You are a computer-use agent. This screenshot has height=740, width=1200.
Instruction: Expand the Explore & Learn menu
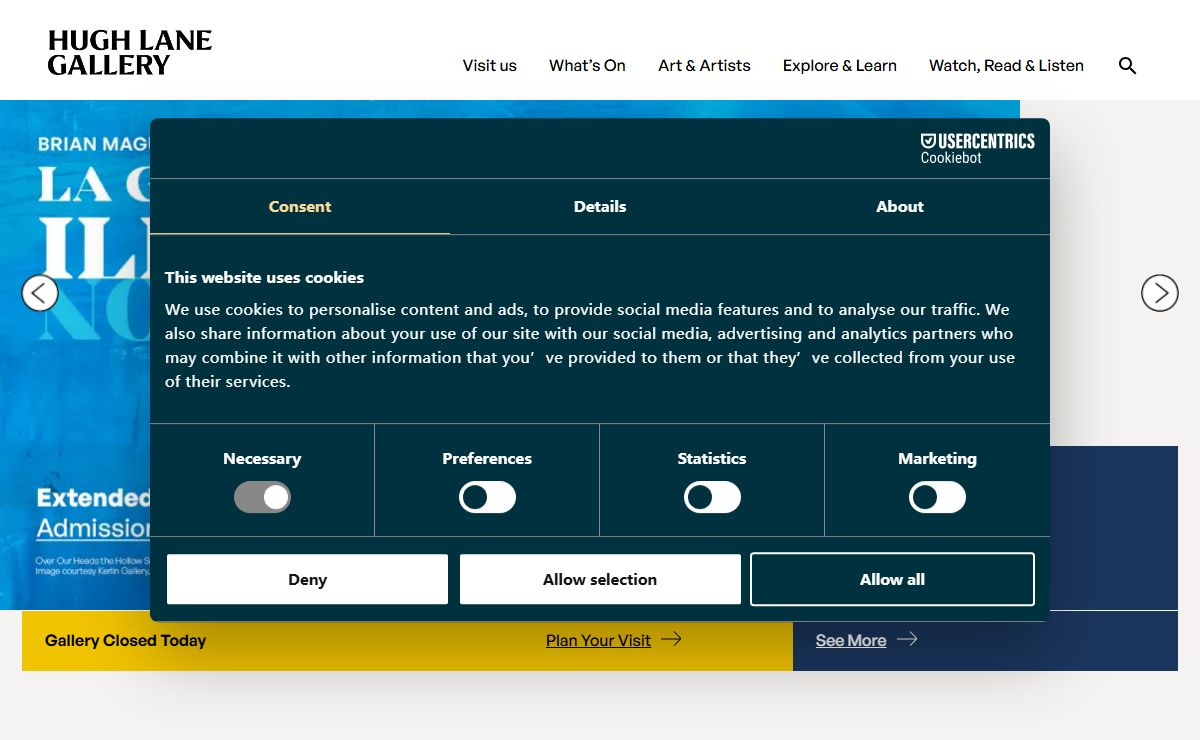click(x=839, y=66)
